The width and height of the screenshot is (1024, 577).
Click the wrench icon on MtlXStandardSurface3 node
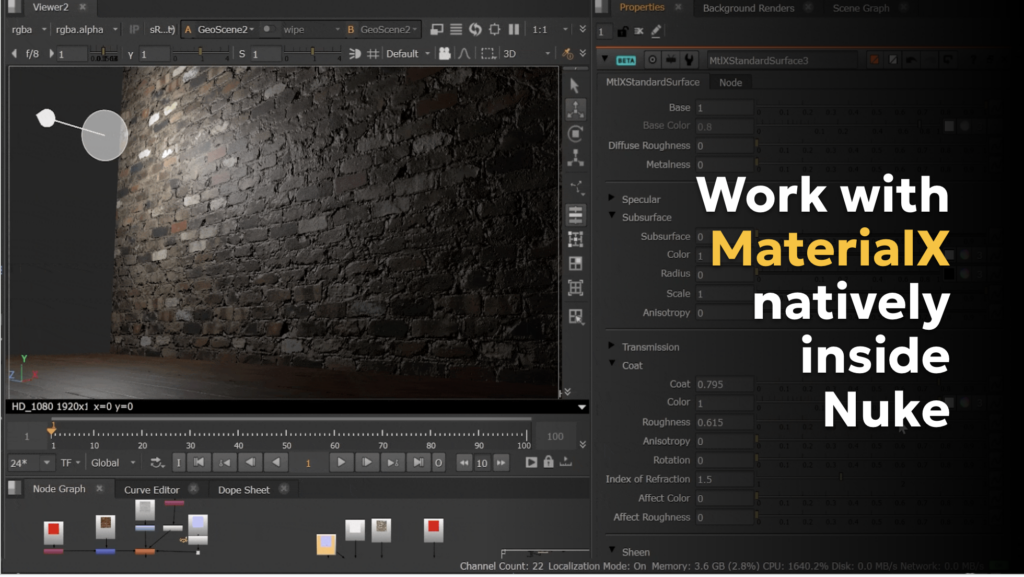tap(689, 60)
